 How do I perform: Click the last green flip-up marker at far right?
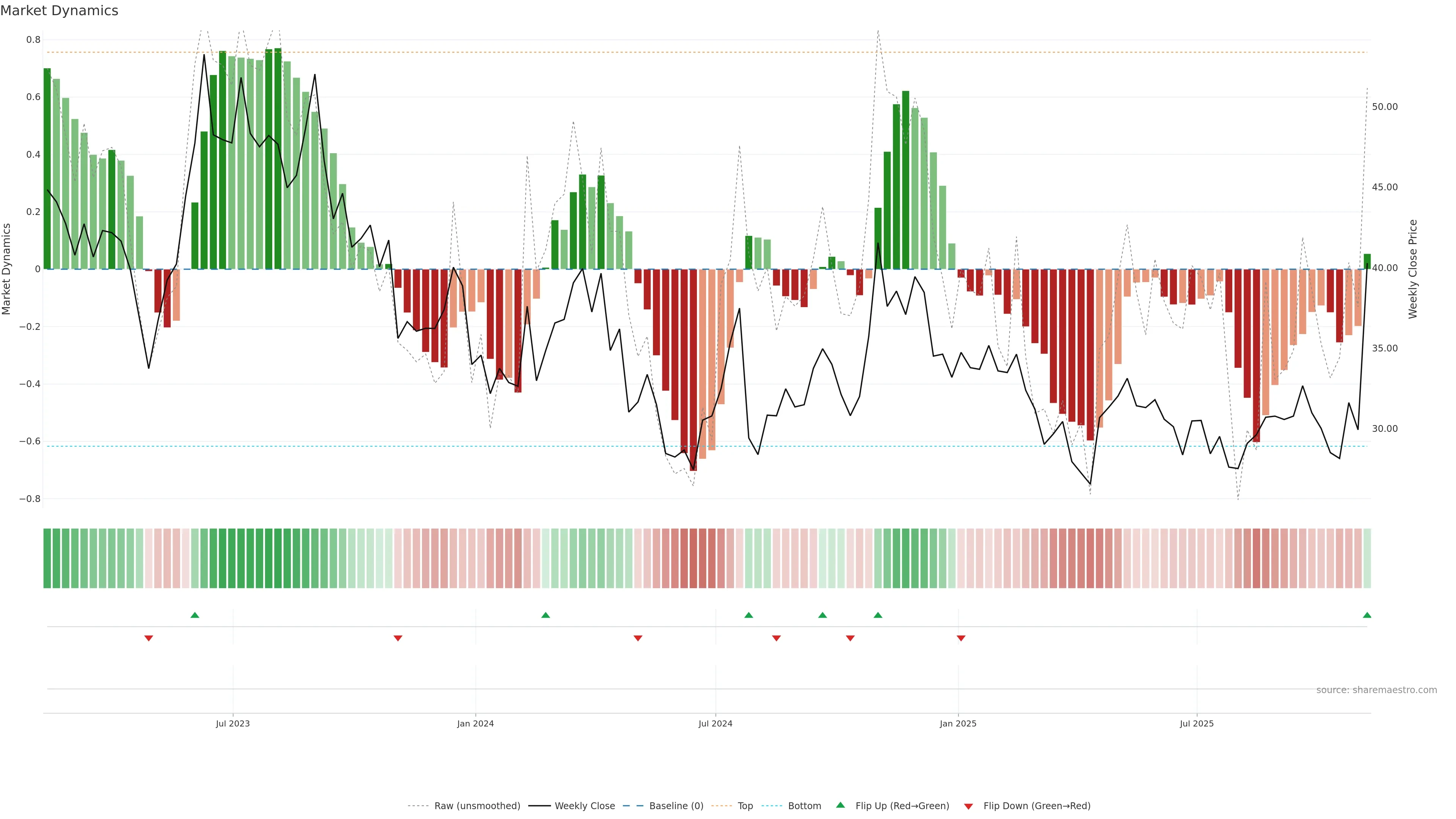tap(1367, 615)
